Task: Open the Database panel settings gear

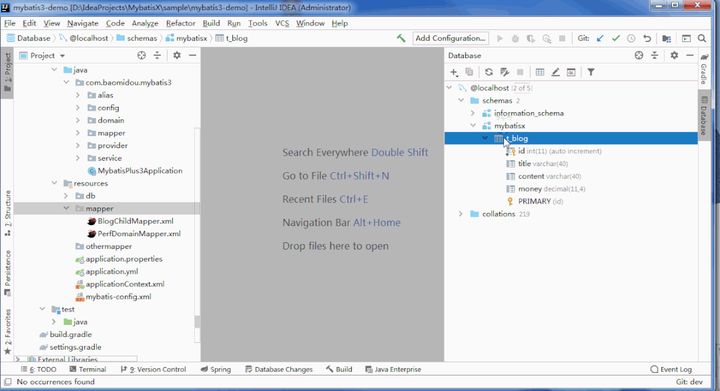Action: tap(674, 56)
